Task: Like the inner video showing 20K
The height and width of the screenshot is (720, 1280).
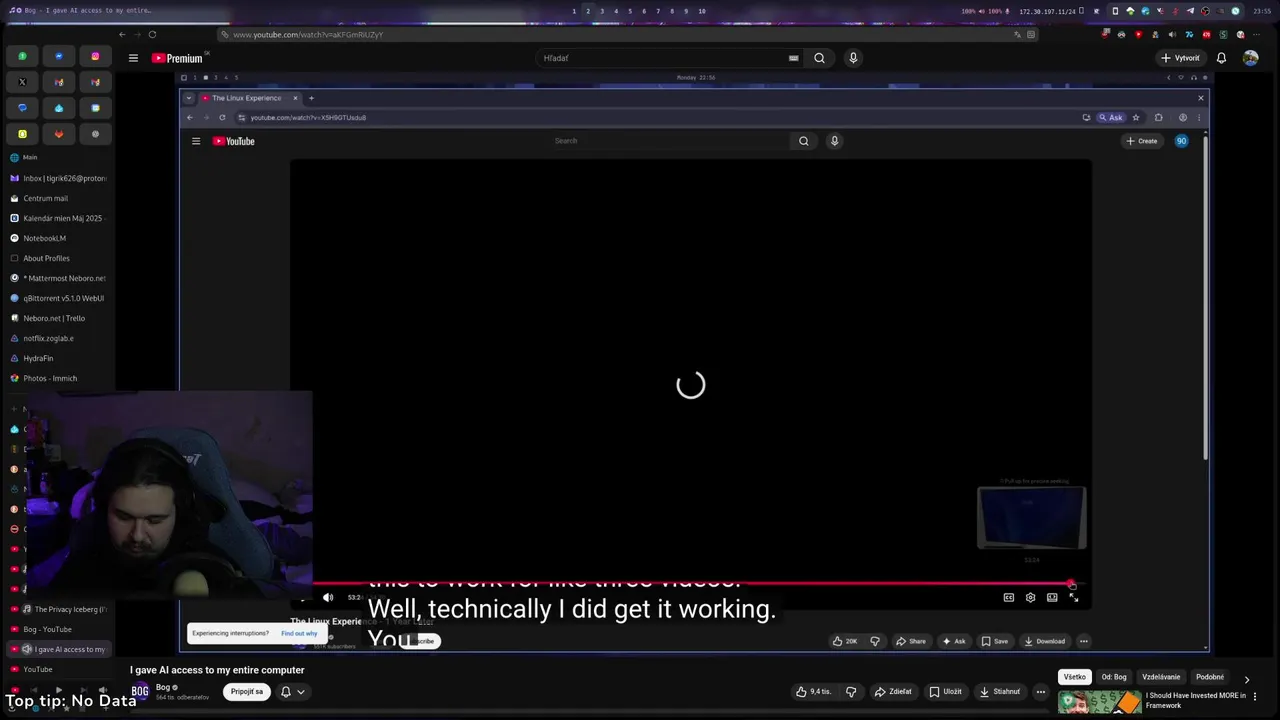Action: [x=844, y=641]
